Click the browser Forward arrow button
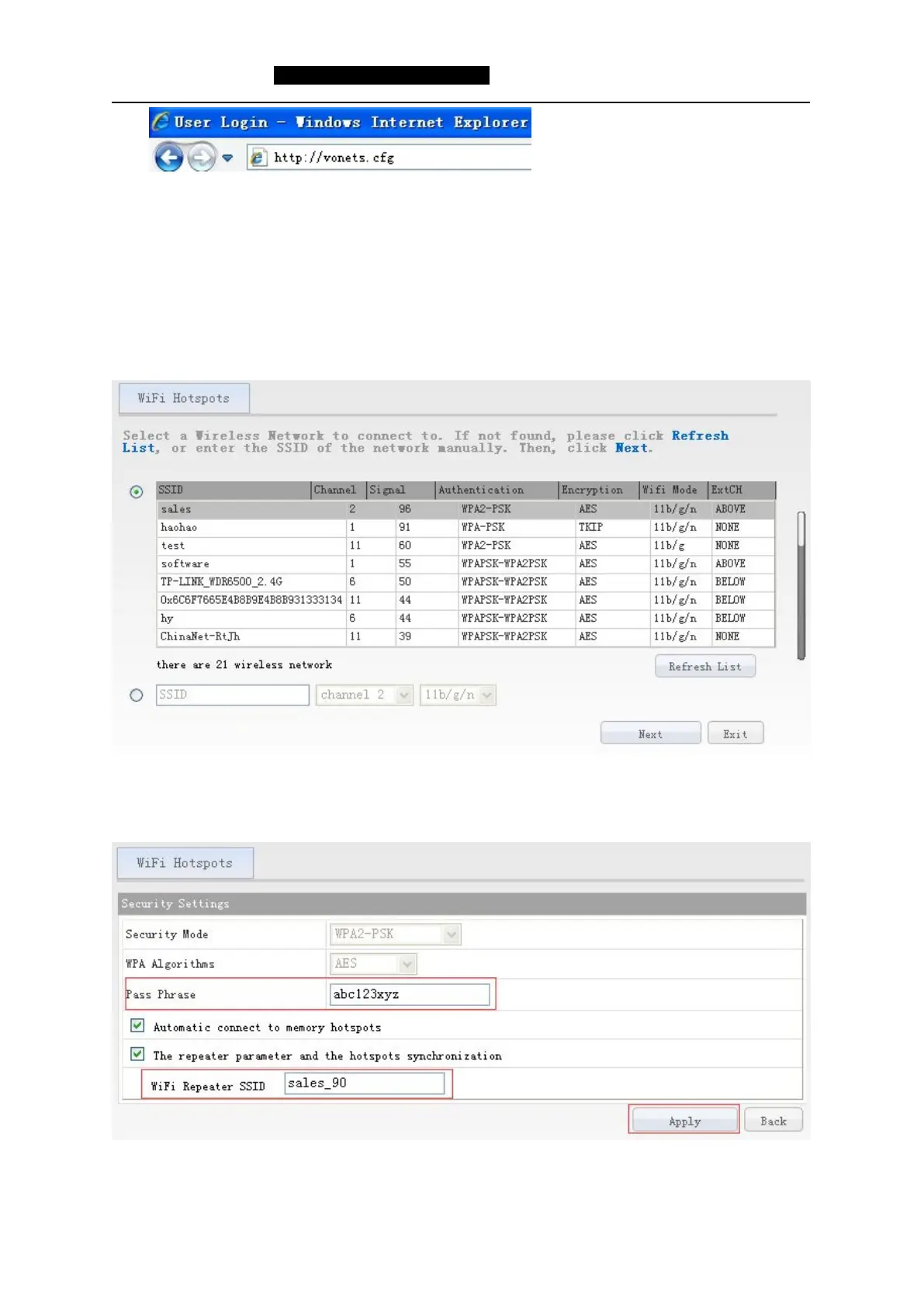This screenshot has height=1307, width=924. [x=202, y=158]
